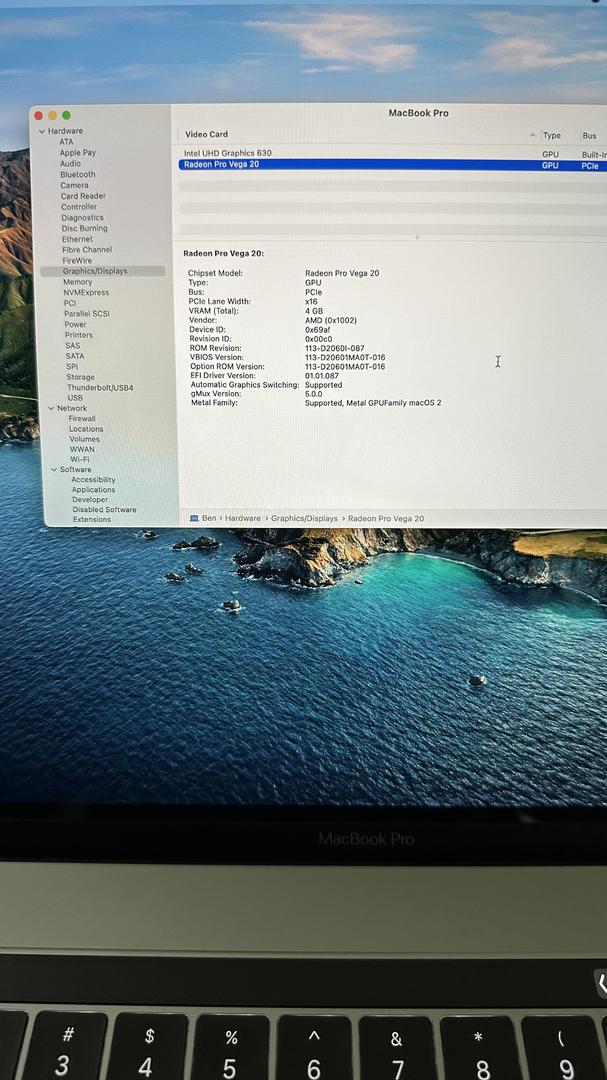Image resolution: width=607 pixels, height=1080 pixels.
Task: Select Bluetooth in the sidebar
Action: click(78, 175)
